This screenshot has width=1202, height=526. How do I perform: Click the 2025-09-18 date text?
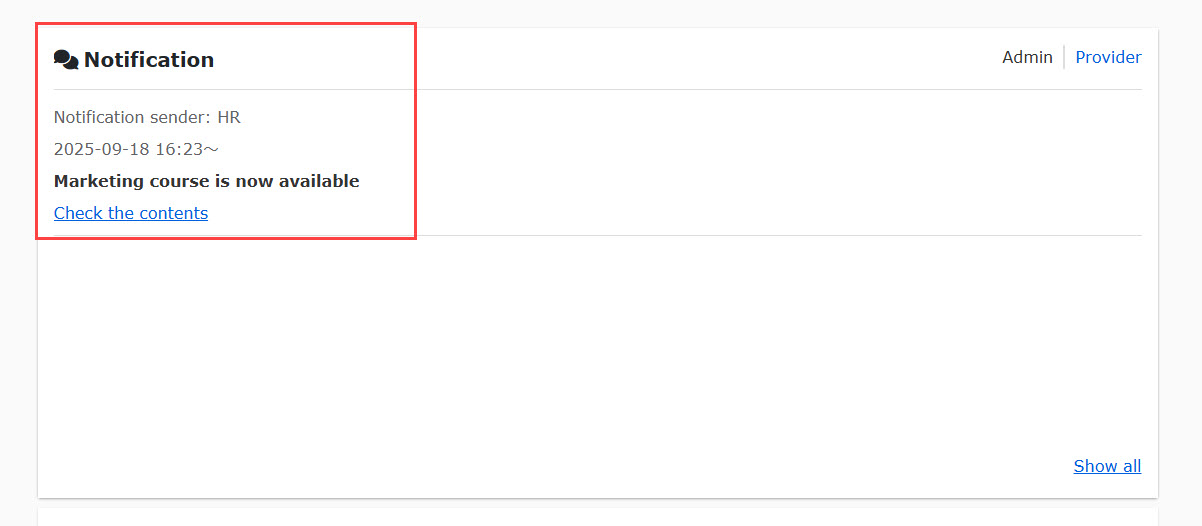click(101, 149)
